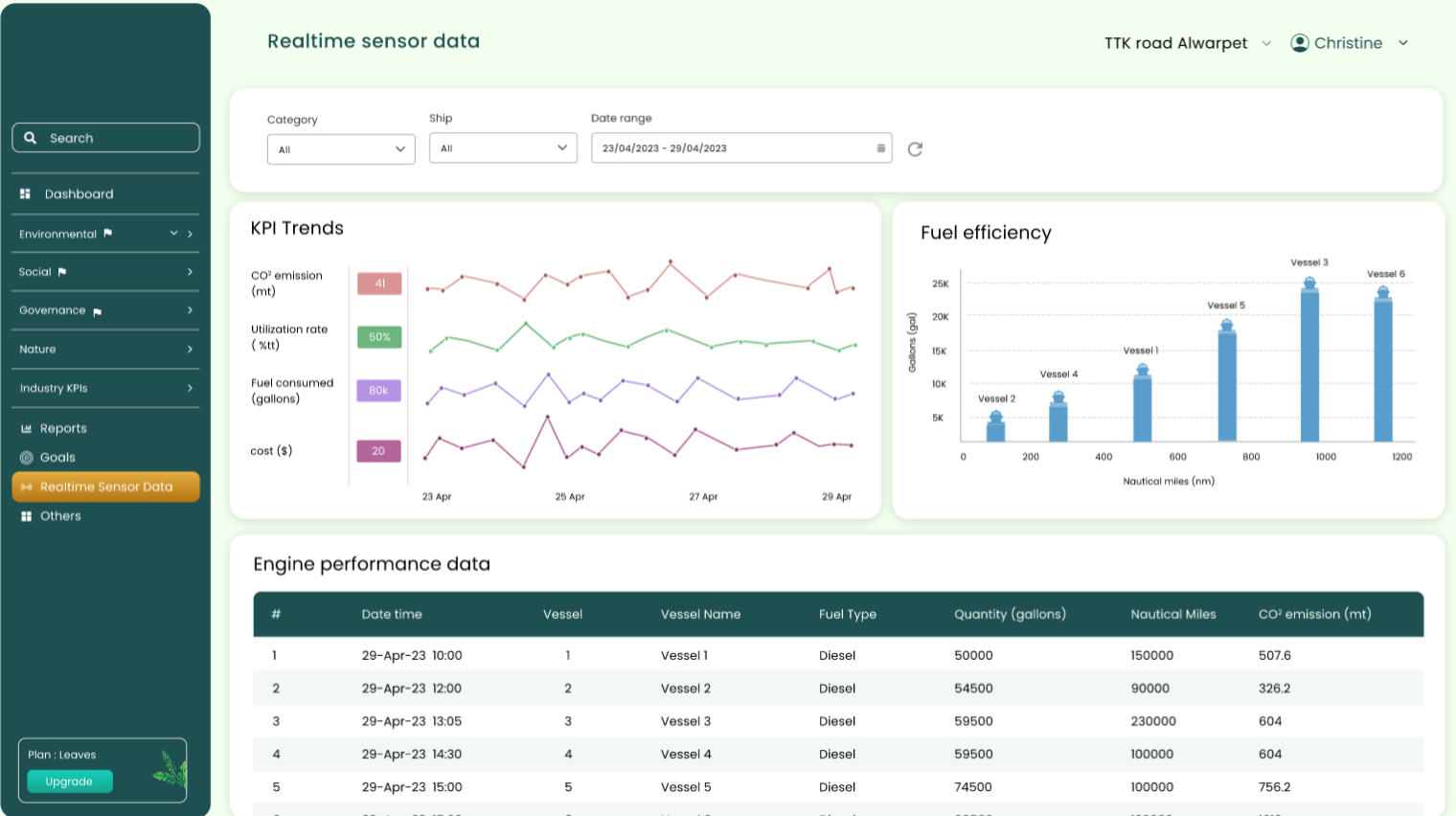Open Realtime Sensor Data menu item
Image resolution: width=1456 pixels, height=816 pixels.
[105, 487]
